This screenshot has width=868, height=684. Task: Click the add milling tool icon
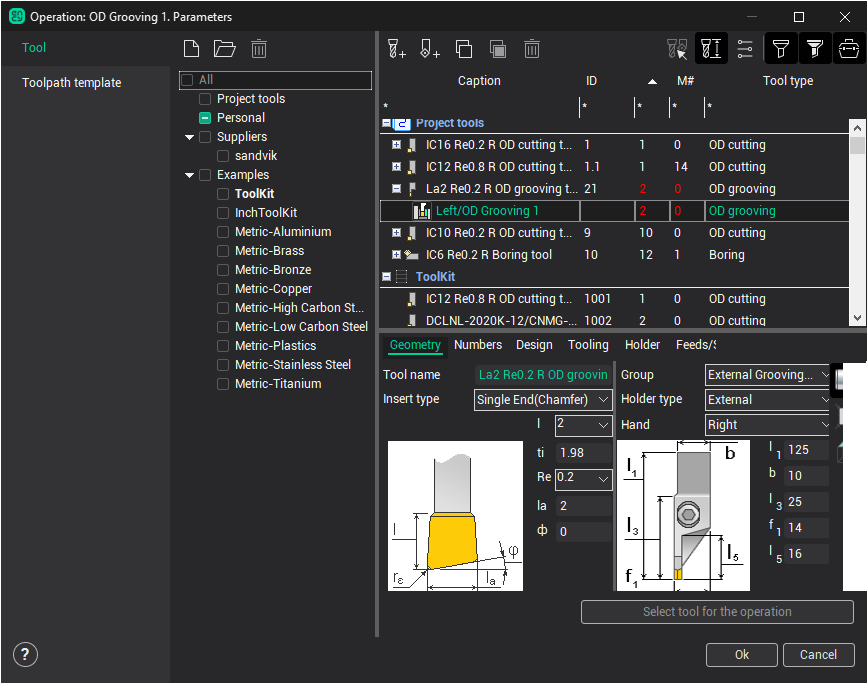click(396, 48)
